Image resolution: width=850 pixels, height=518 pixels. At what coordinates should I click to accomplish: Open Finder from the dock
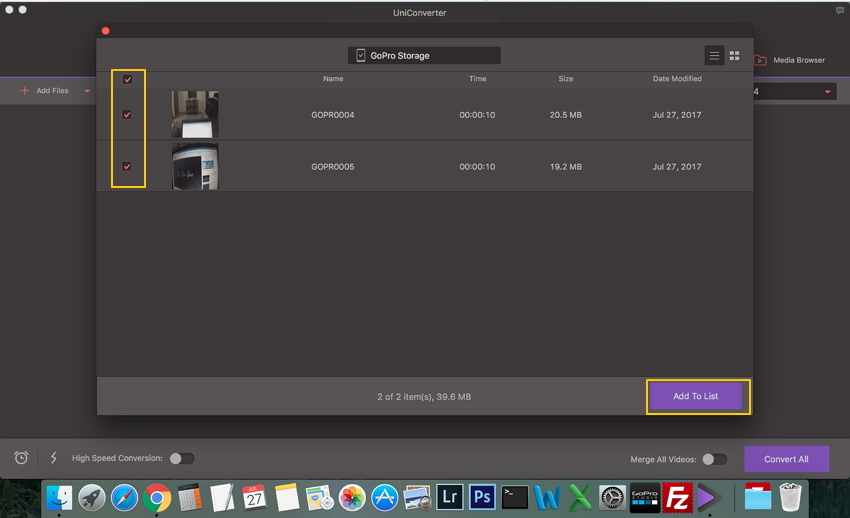(59, 497)
